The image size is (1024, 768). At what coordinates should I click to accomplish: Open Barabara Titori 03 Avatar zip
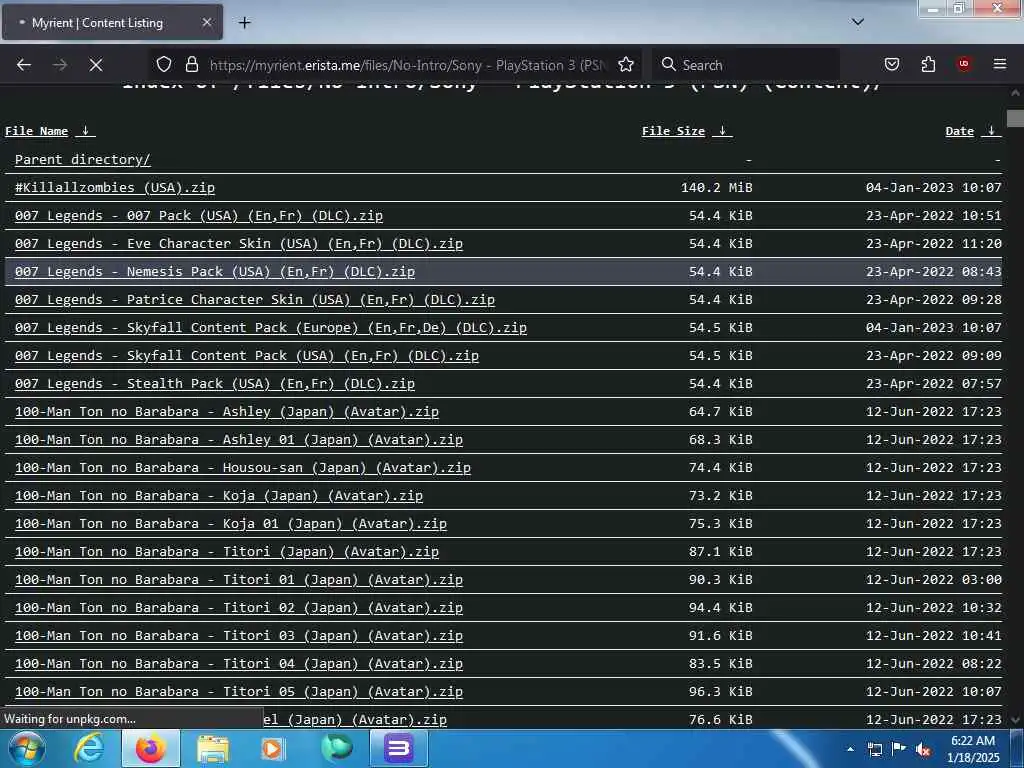click(238, 636)
